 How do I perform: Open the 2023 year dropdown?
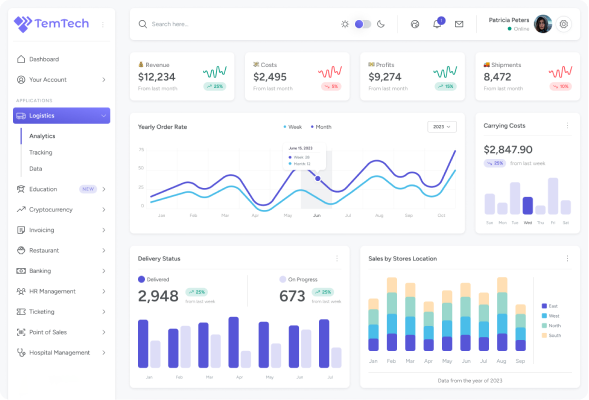pyautogui.click(x=442, y=127)
